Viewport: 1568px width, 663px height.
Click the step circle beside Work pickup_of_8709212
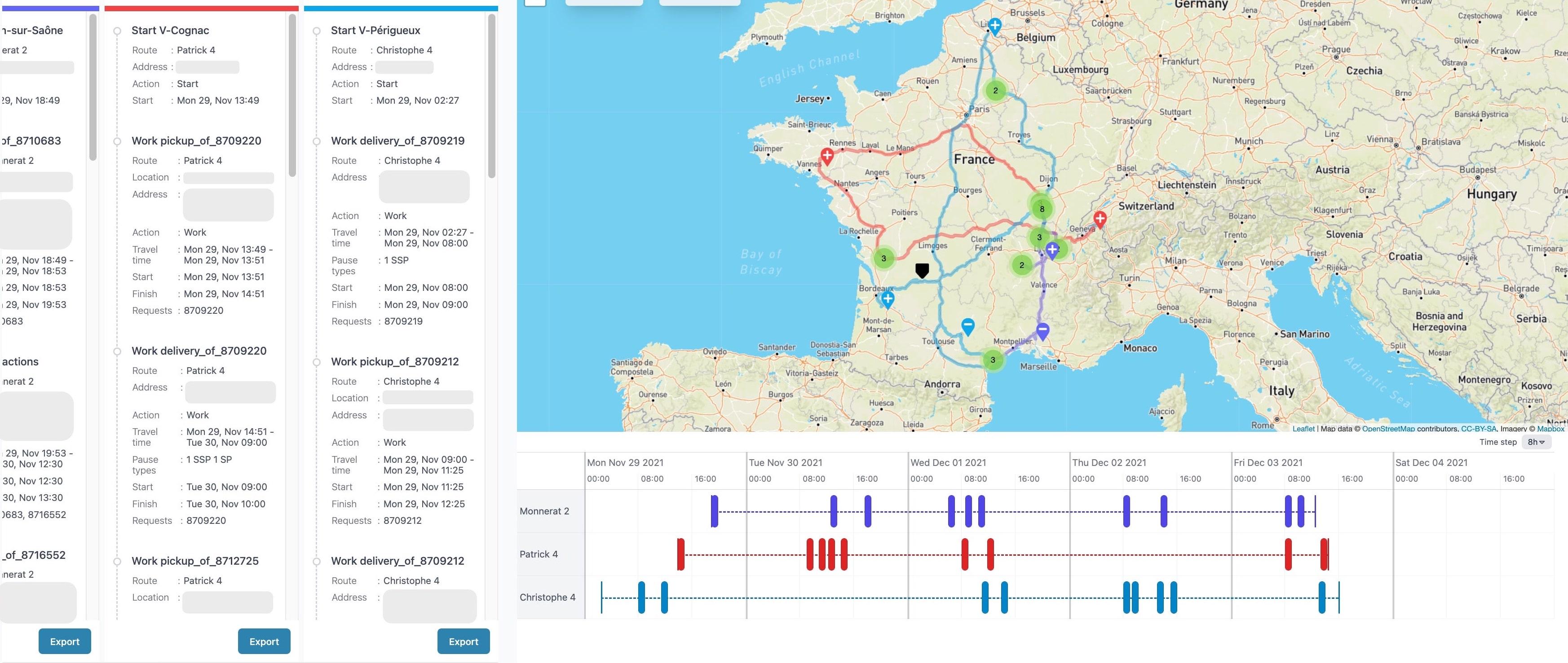pos(317,362)
